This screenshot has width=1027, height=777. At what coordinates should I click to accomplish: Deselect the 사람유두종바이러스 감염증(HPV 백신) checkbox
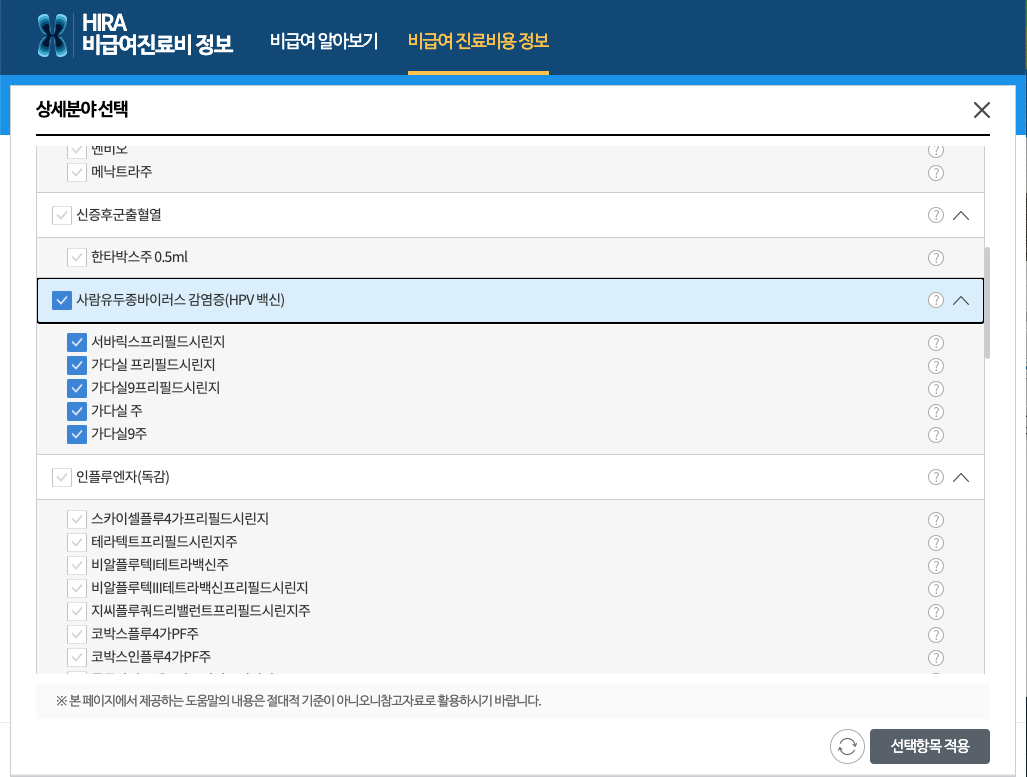click(x=60, y=299)
